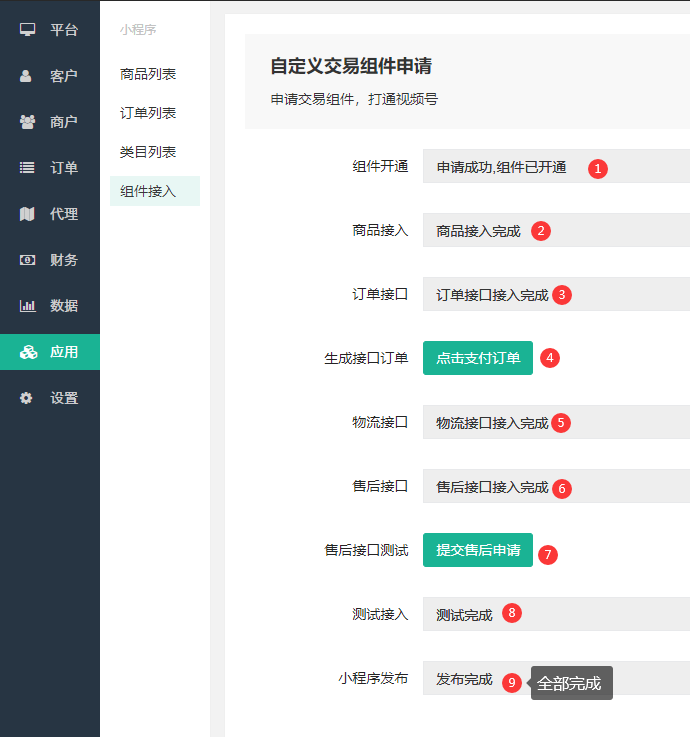Click the 全部完成 tooltip
The height and width of the screenshot is (737, 690).
tap(572, 683)
